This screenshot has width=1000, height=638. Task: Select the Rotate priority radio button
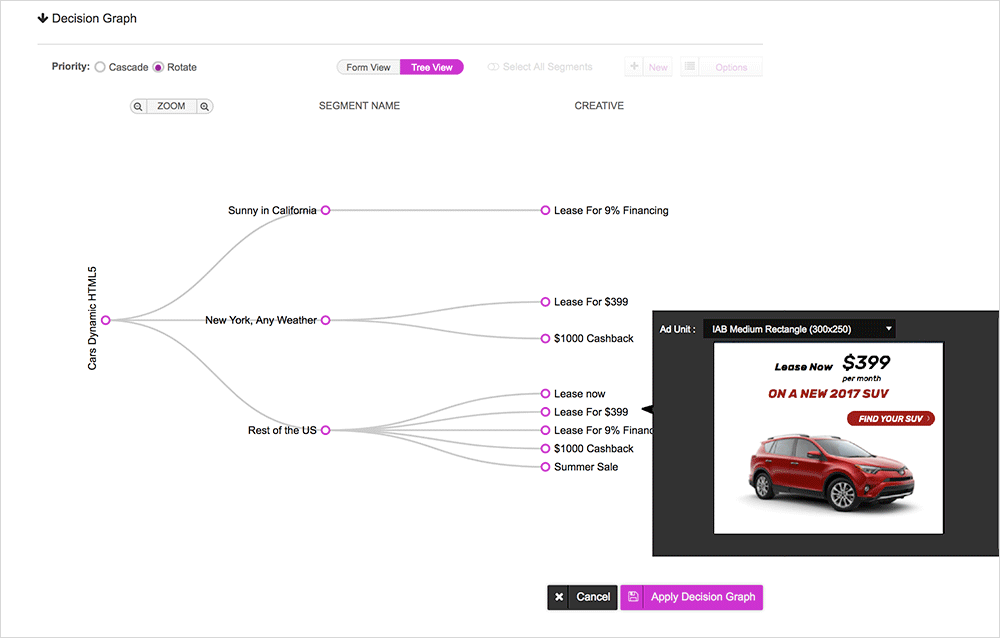pyautogui.click(x=158, y=67)
